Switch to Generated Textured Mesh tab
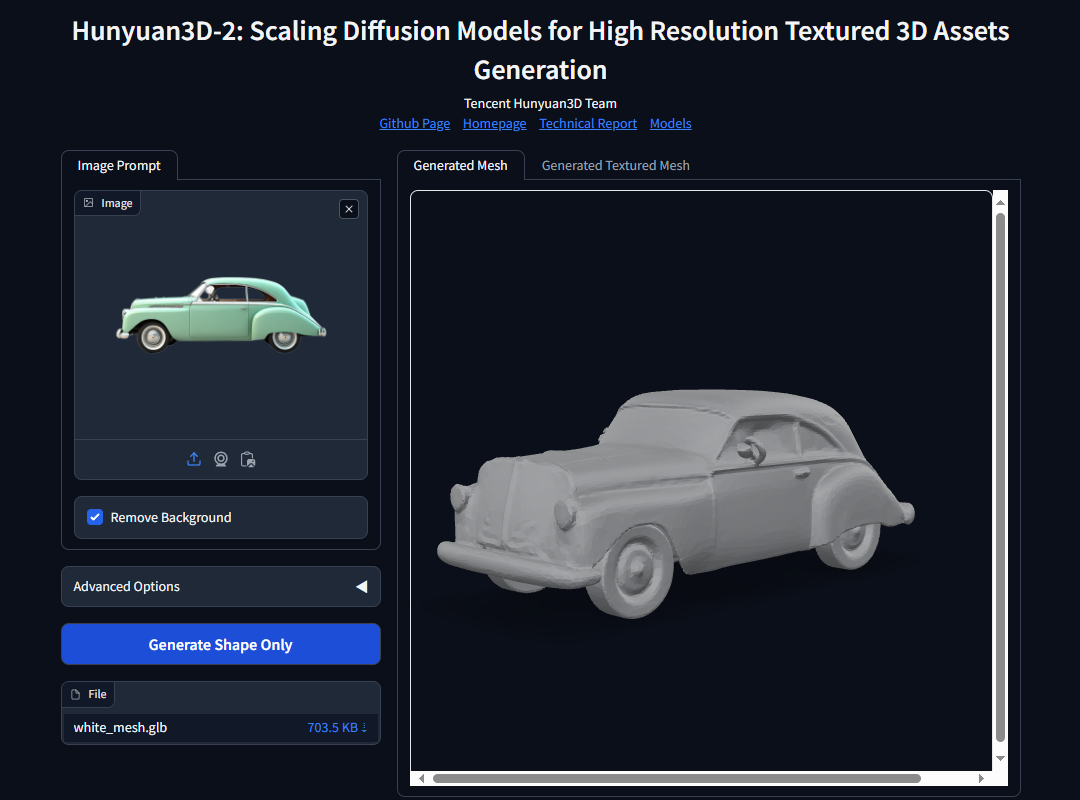1080x800 pixels. (615, 166)
